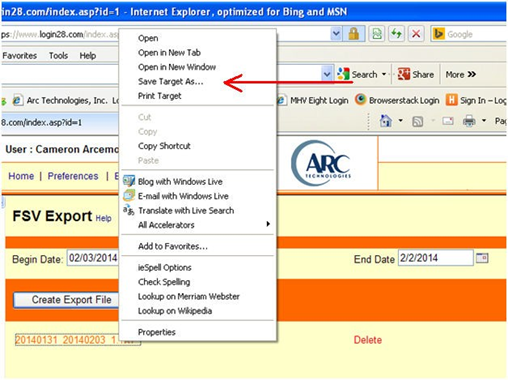508x380 pixels.
Task: Select Print Target from context menu
Action: 198,96
